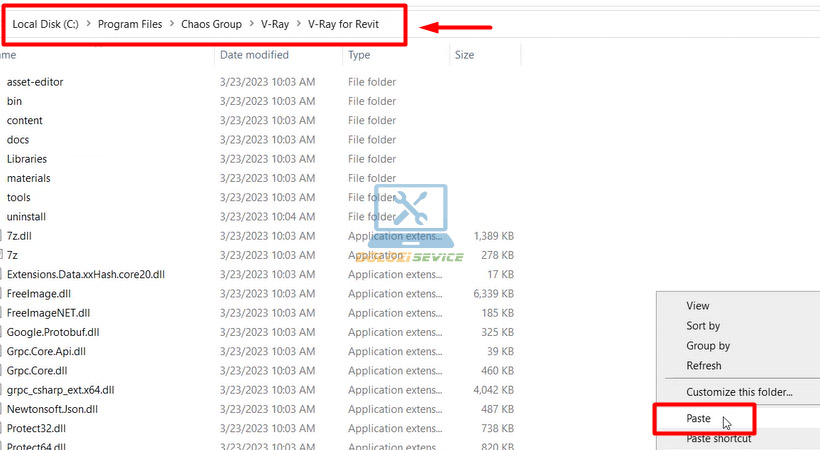Open the View submenu in context menu

point(697,306)
